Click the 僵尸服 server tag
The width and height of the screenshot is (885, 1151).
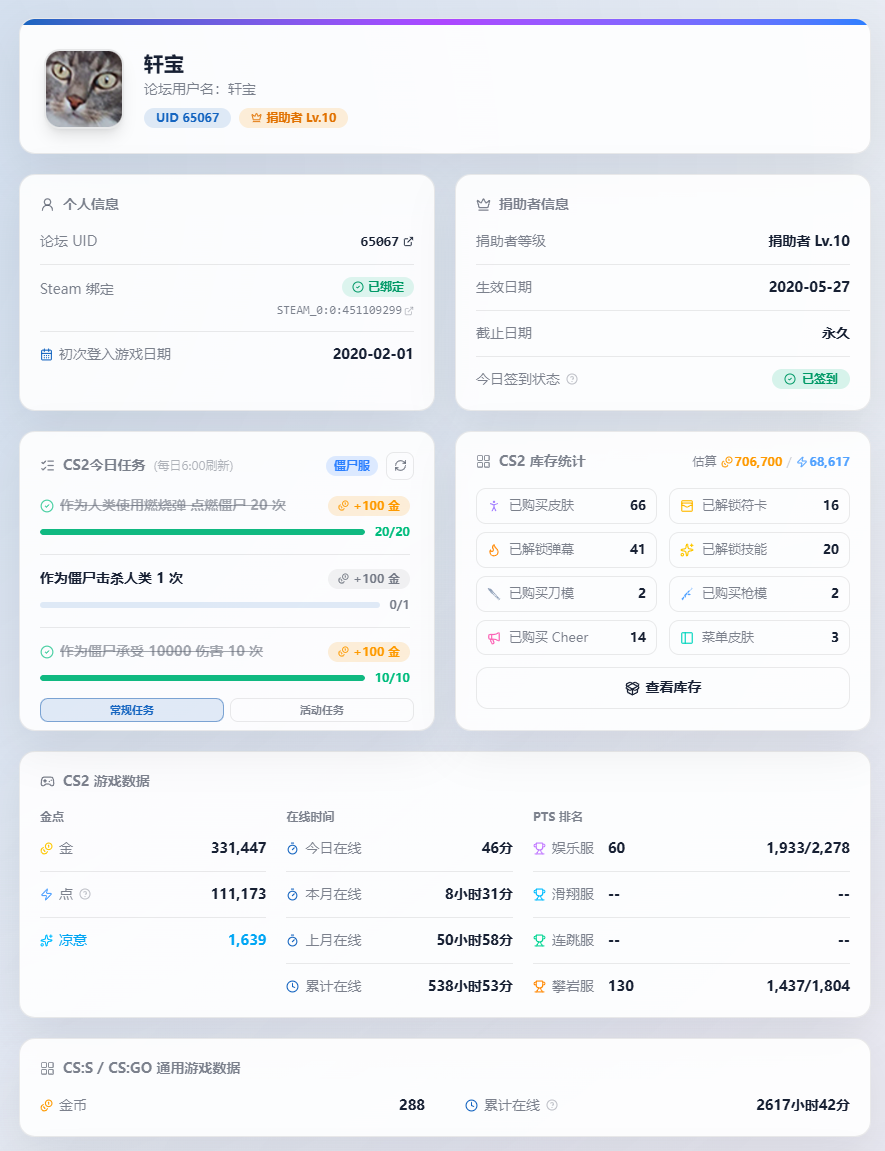[352, 465]
